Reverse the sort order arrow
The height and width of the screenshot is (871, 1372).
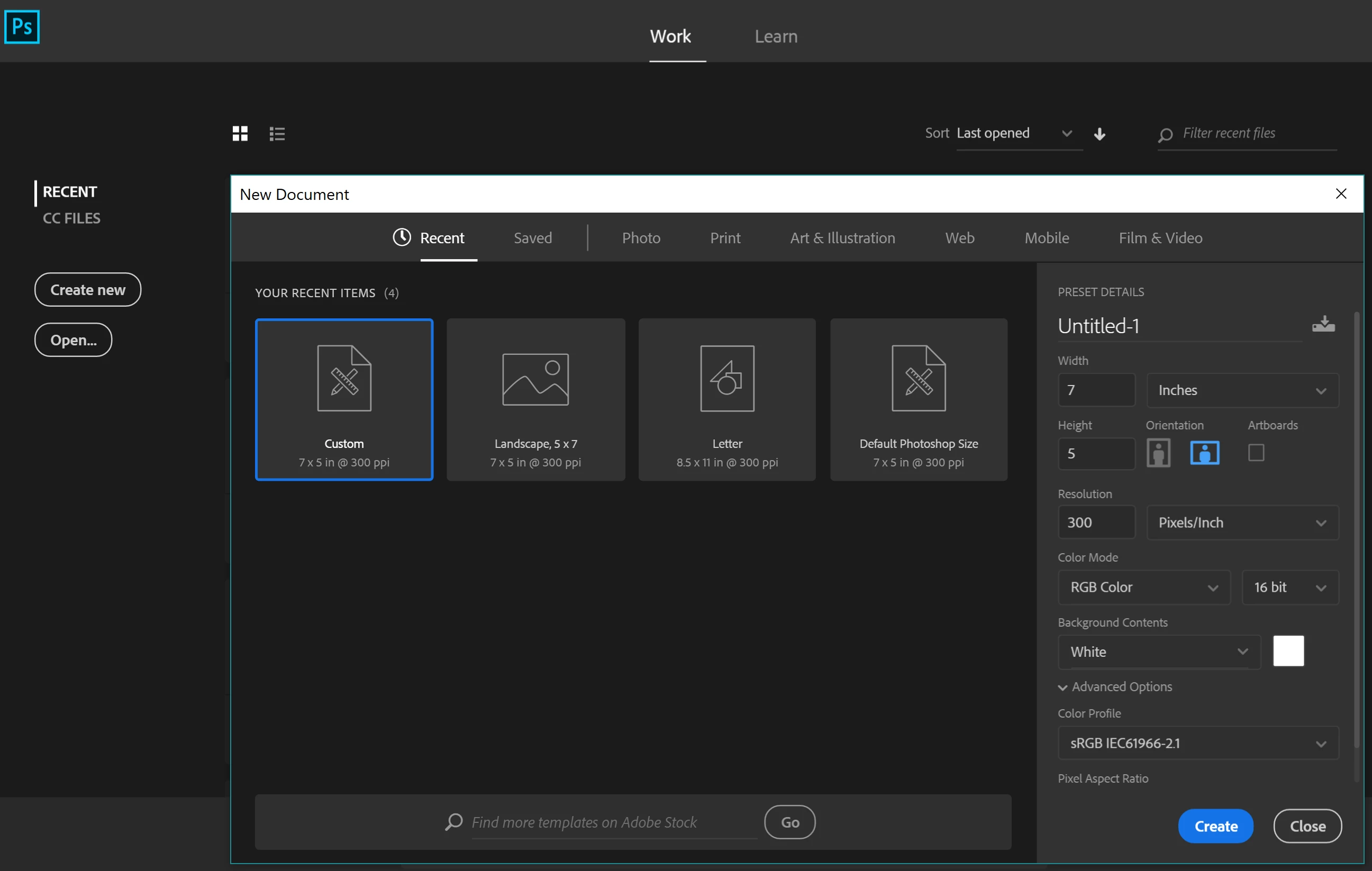[x=1099, y=134]
